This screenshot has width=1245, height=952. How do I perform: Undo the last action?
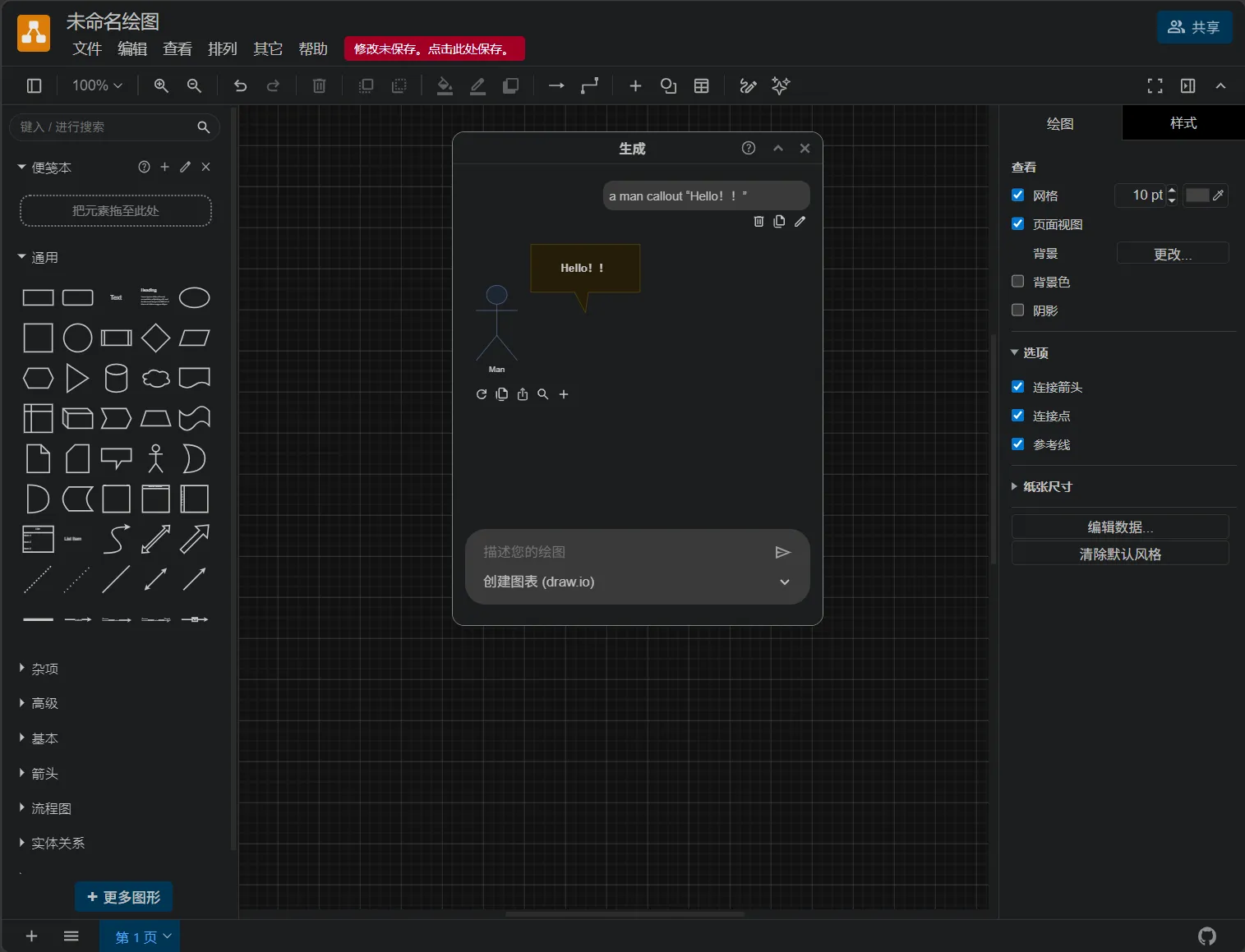pyautogui.click(x=240, y=85)
